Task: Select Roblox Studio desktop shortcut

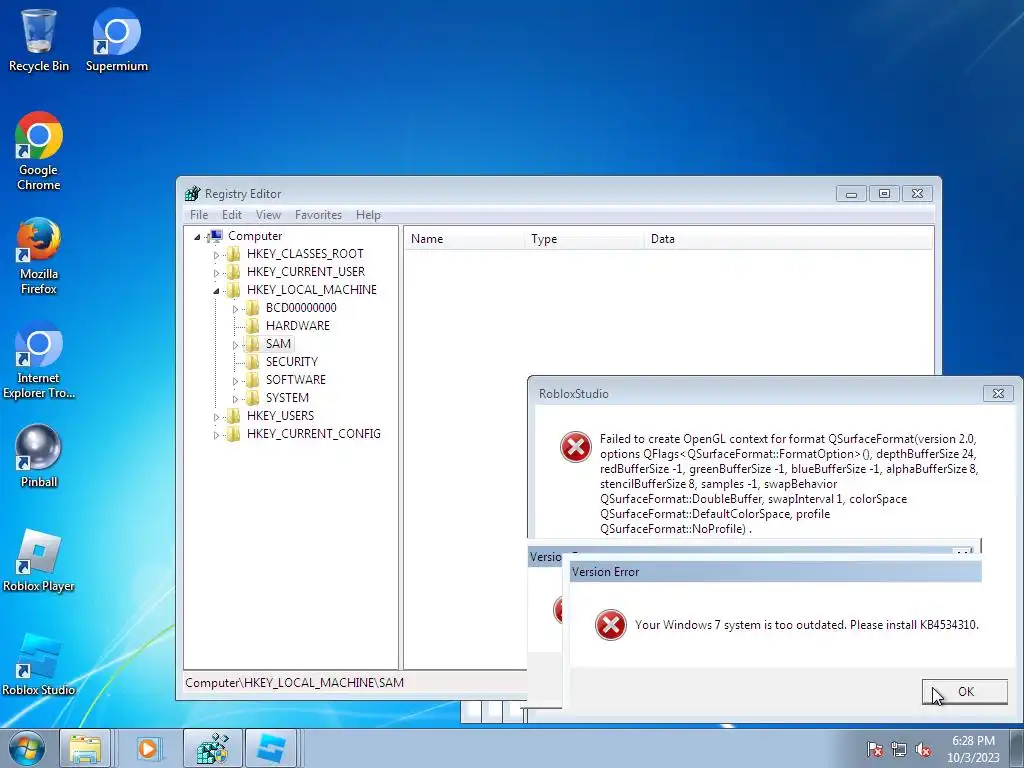Action: tap(39, 665)
